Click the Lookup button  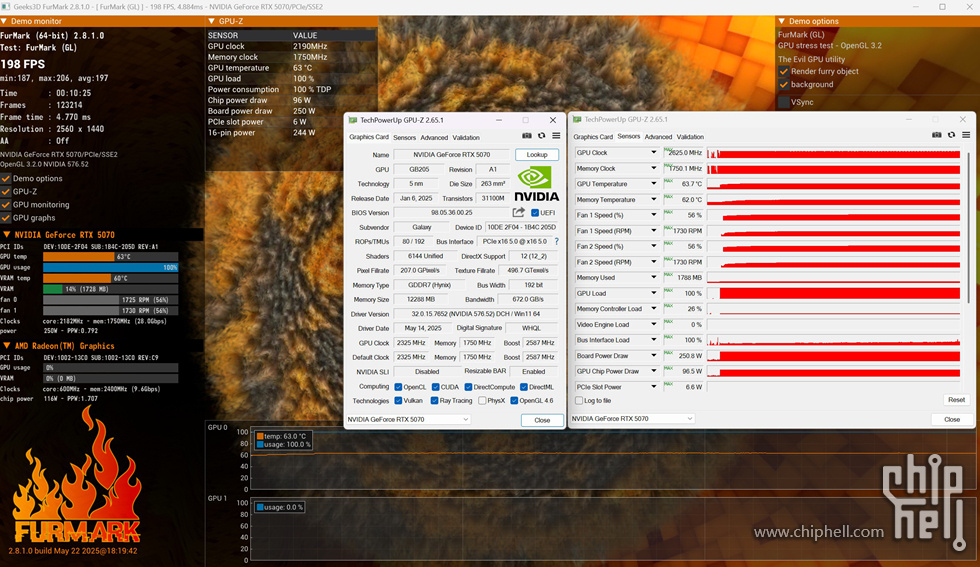[x=537, y=154]
